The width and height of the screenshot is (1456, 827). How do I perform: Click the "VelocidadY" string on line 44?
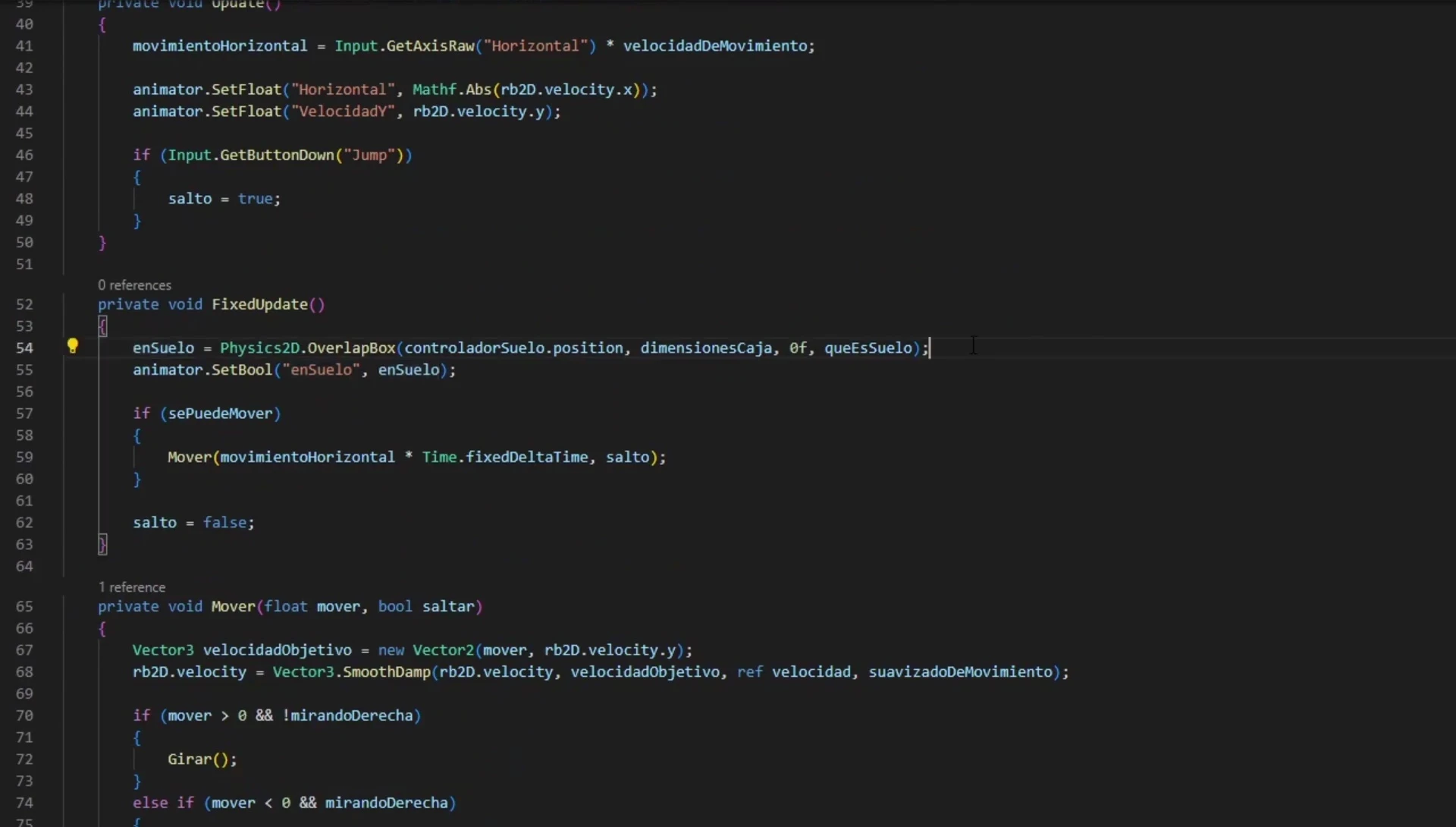(x=343, y=112)
